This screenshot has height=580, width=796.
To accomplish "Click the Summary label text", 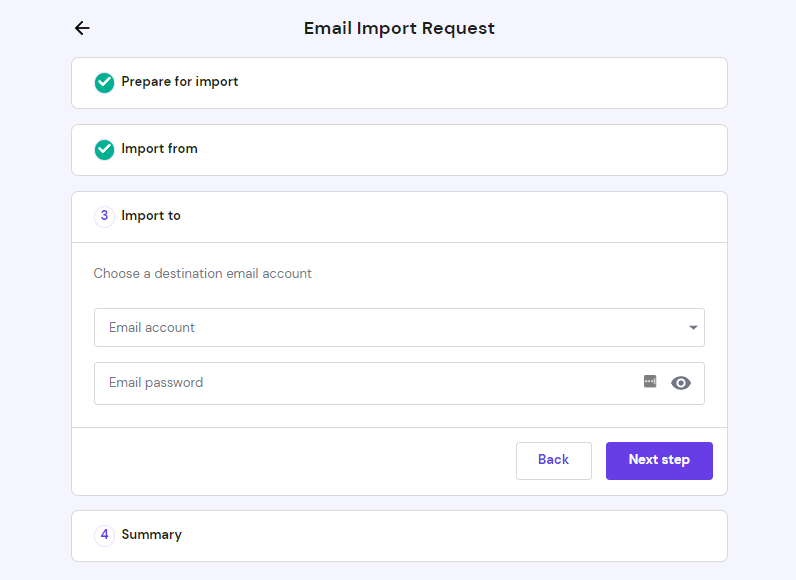I will tap(151, 535).
